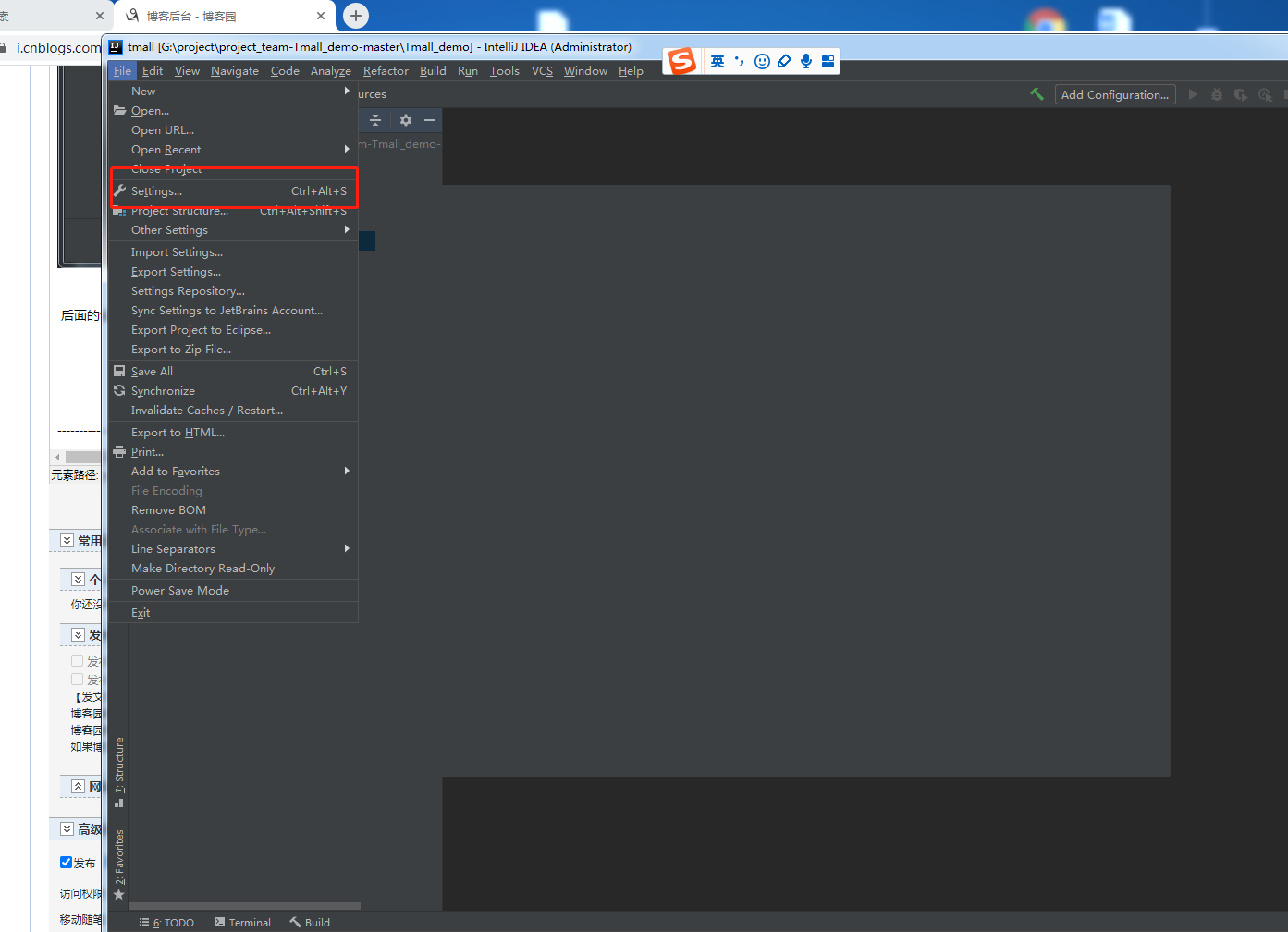Screen dimensions: 1288x932
Task: Click the Add Configuration... button
Action: [x=1115, y=94]
